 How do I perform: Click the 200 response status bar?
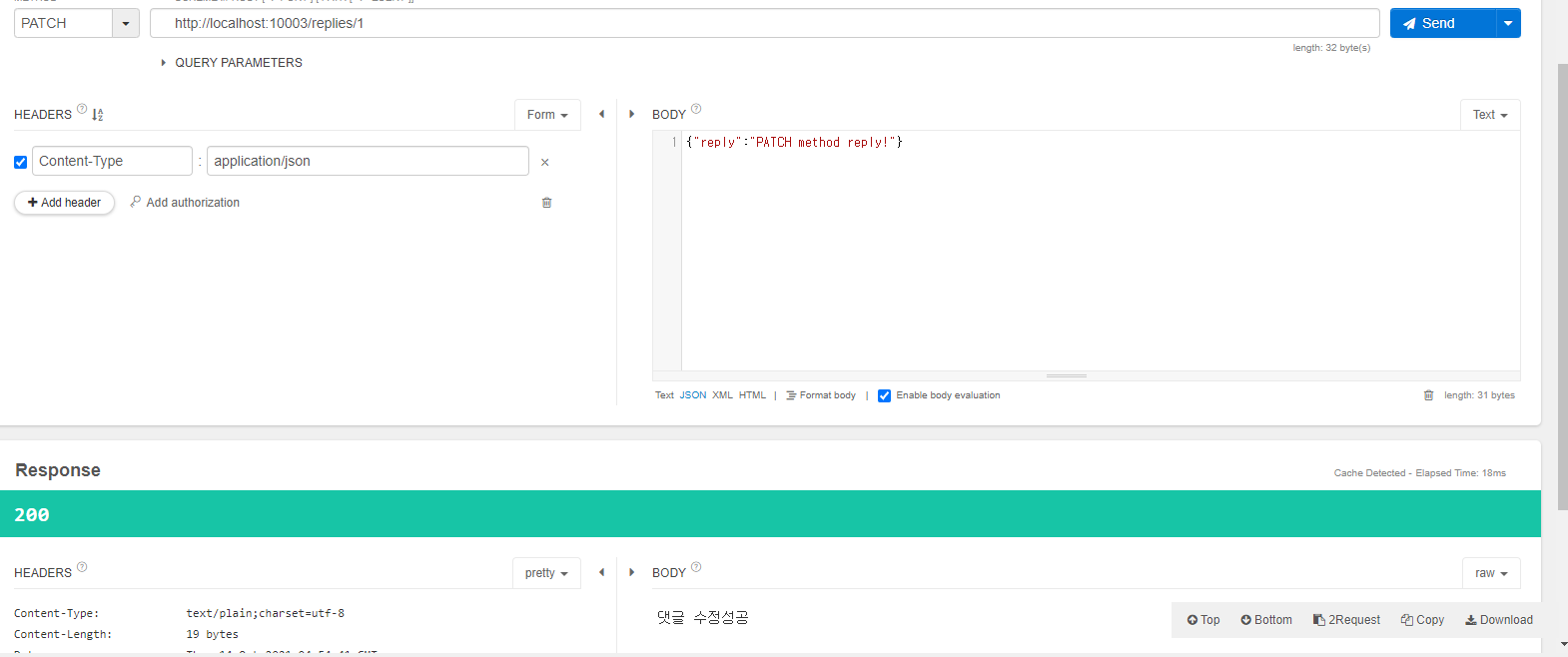(x=770, y=514)
